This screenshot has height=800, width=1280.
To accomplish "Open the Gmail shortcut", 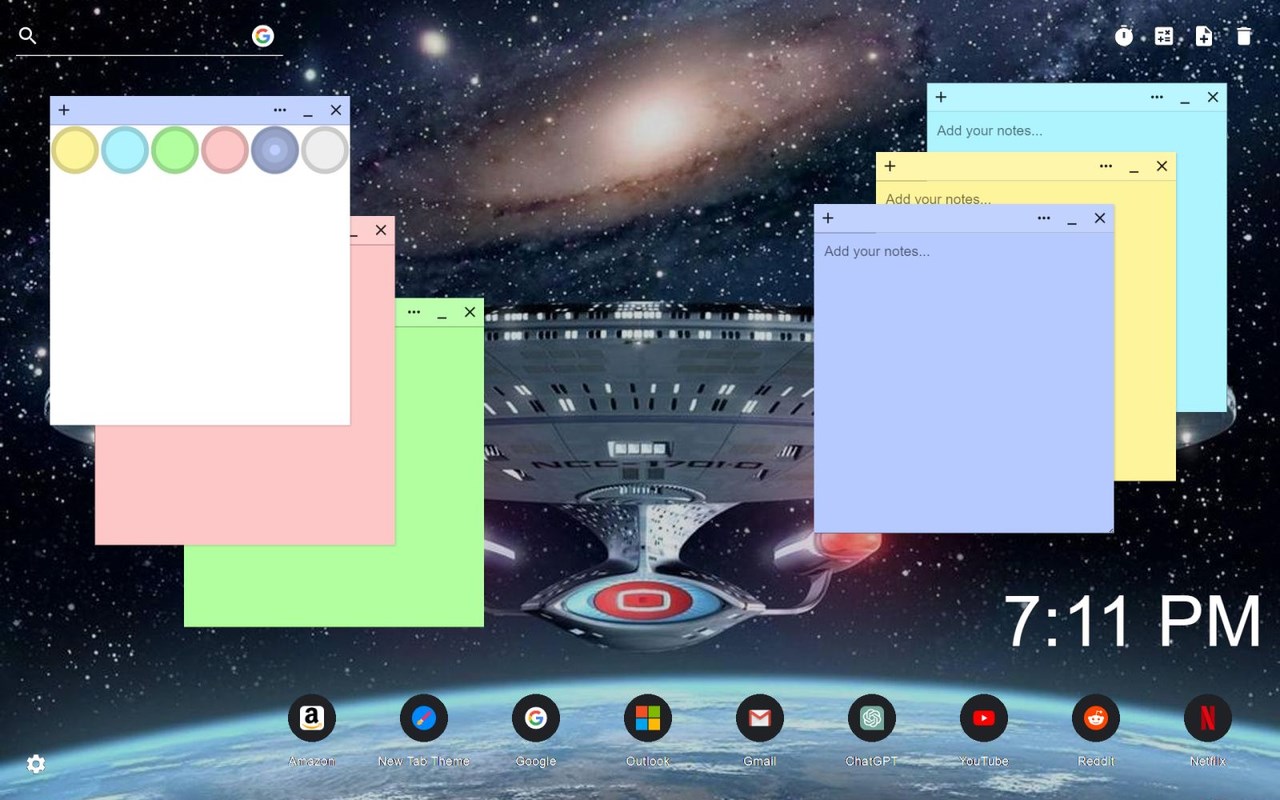I will point(760,718).
